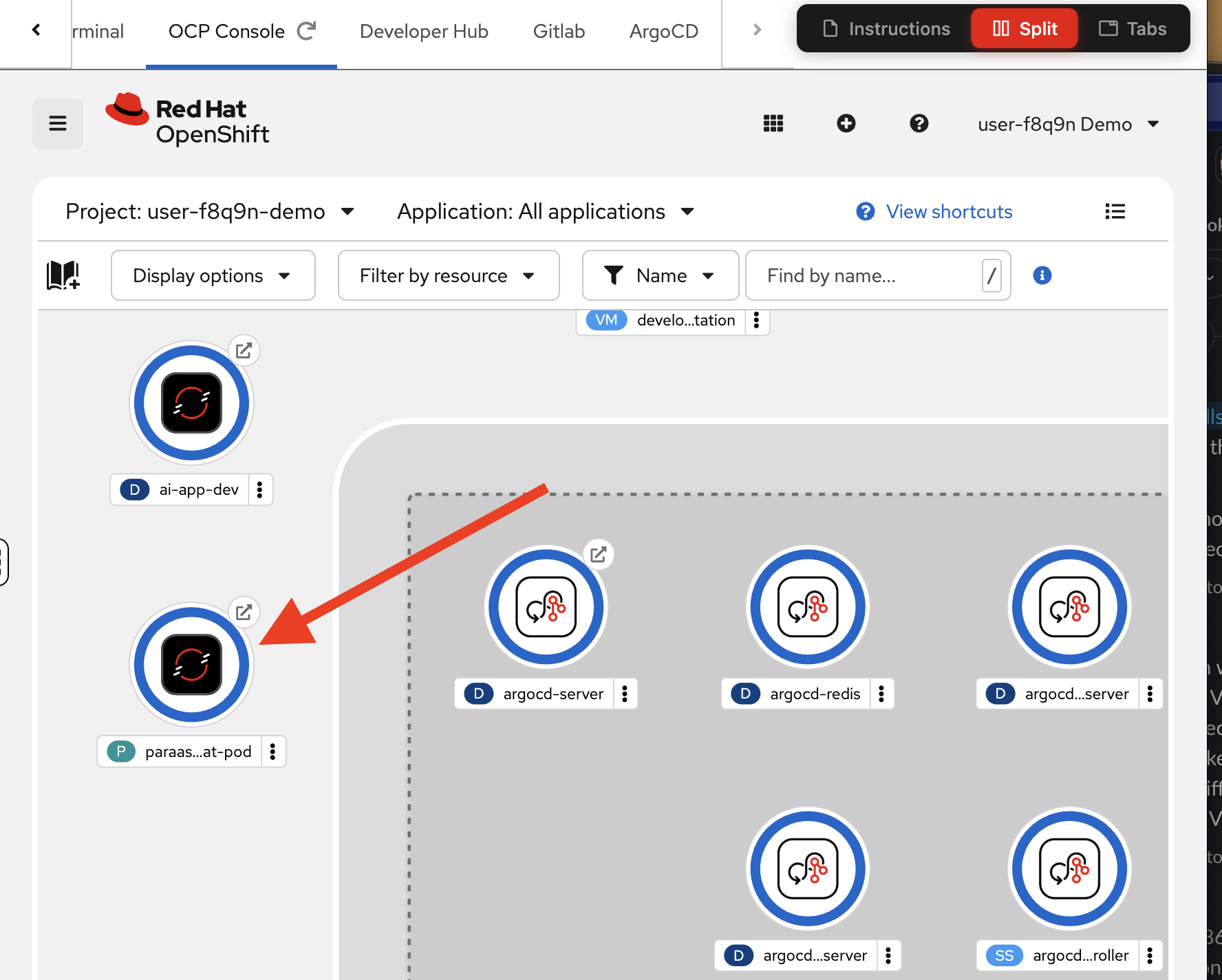This screenshot has width=1222, height=980.
Task: Open the hamburger navigation menu
Action: click(x=58, y=124)
